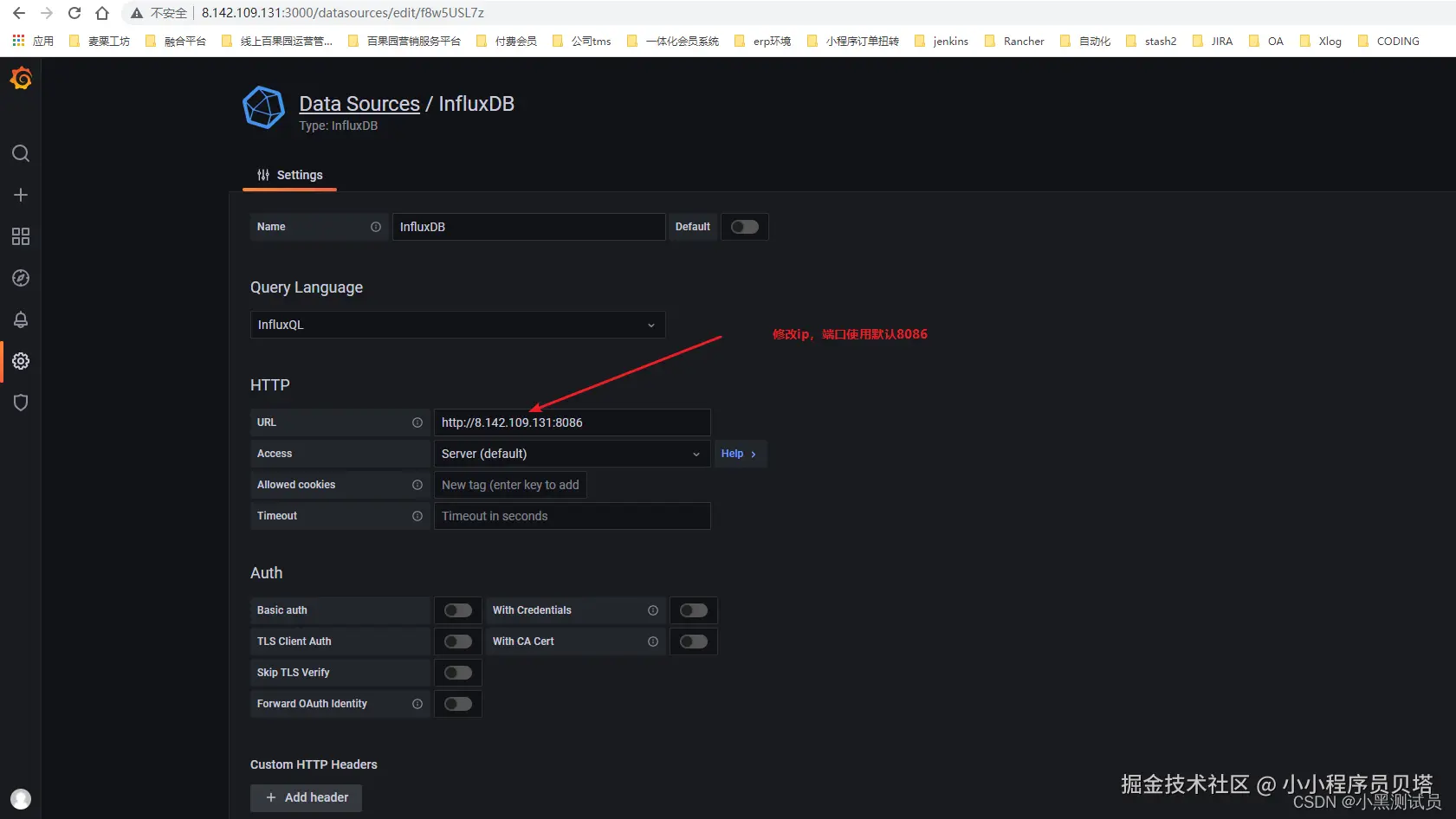Image resolution: width=1456 pixels, height=819 pixels.
Task: Turn on the TLS Client Auth switch
Action: [458, 642]
